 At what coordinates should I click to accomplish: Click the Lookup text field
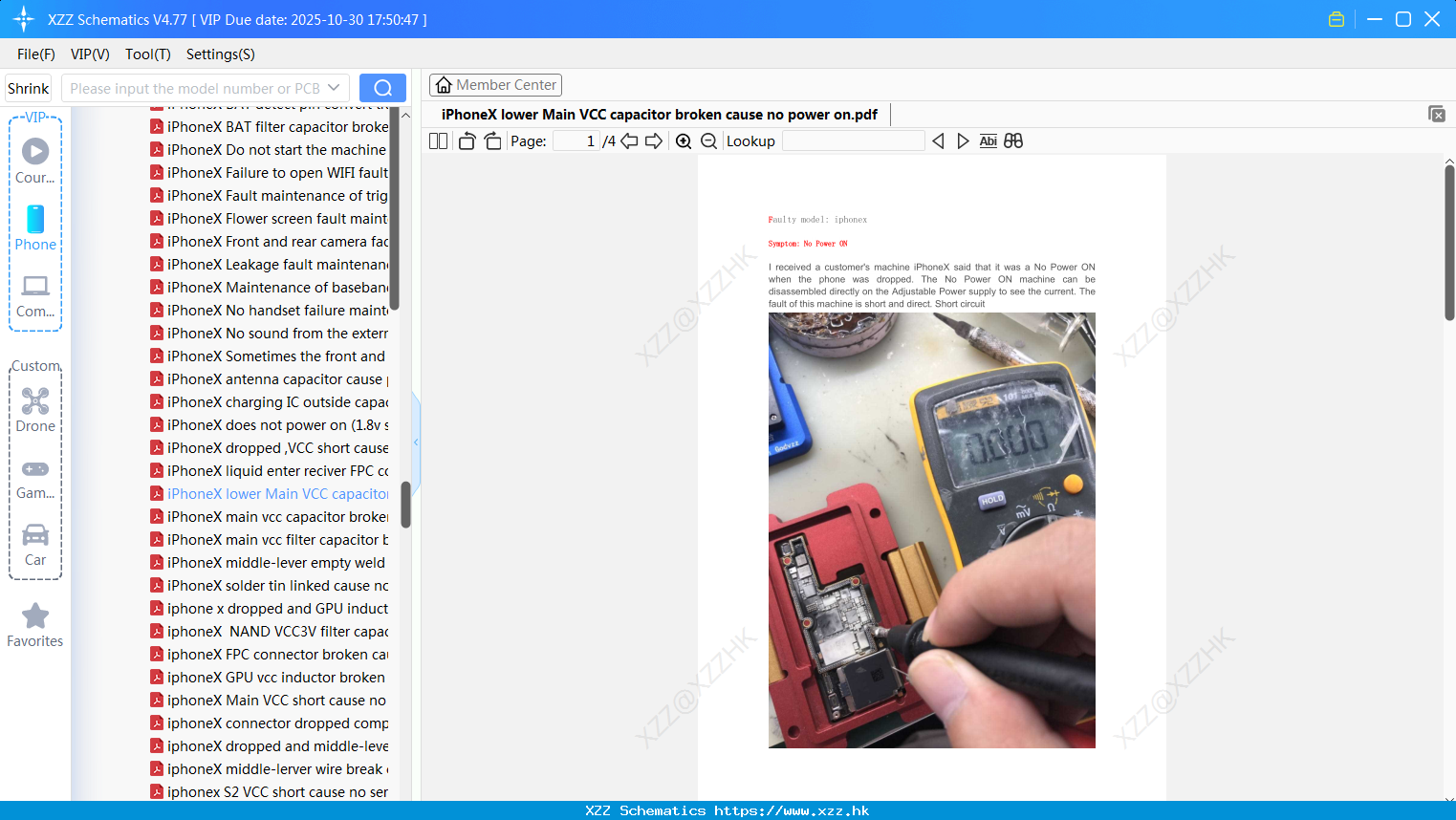(x=854, y=141)
